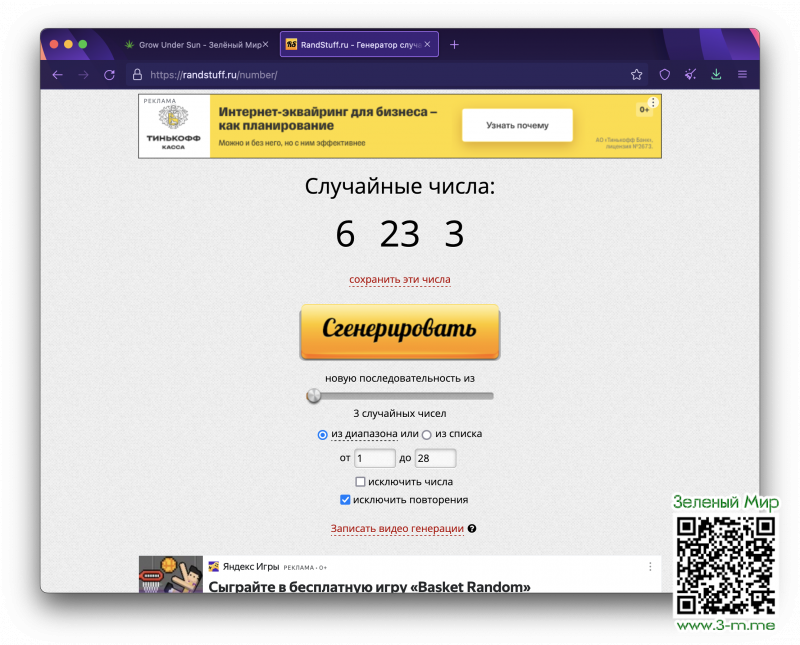Uncheck the "исключить повторения" checkbox
The width and height of the screenshot is (800, 645).
pos(346,500)
